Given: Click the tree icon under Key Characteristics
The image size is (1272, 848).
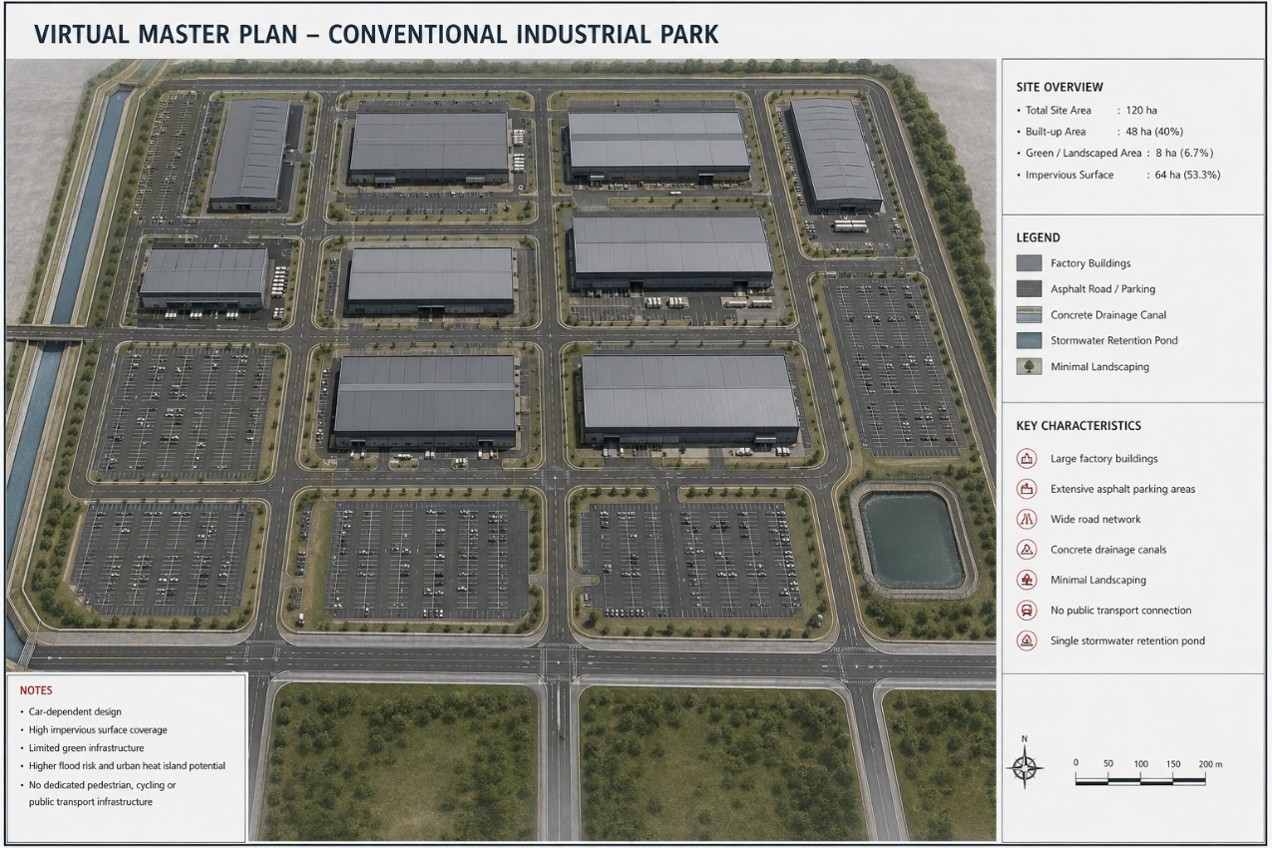Looking at the screenshot, I should 1025,580.
